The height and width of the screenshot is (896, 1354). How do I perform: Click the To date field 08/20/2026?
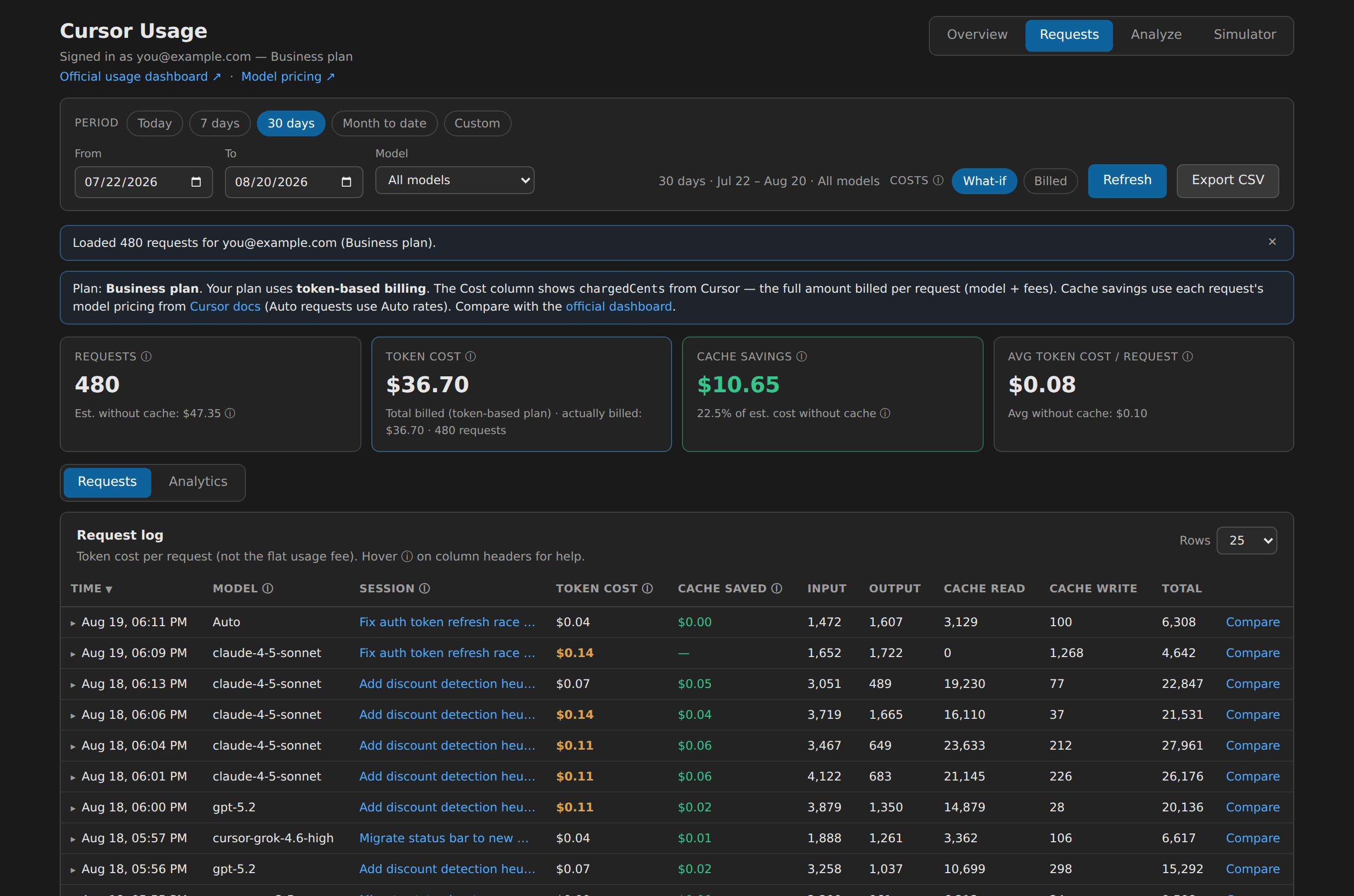tap(294, 182)
